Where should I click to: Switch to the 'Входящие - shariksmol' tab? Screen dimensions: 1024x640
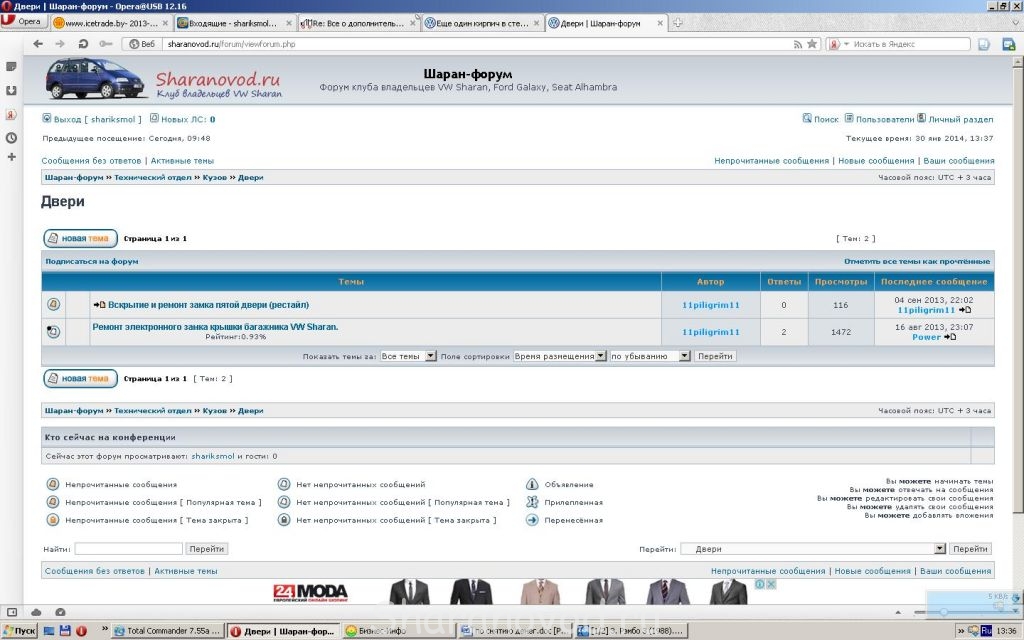point(235,23)
